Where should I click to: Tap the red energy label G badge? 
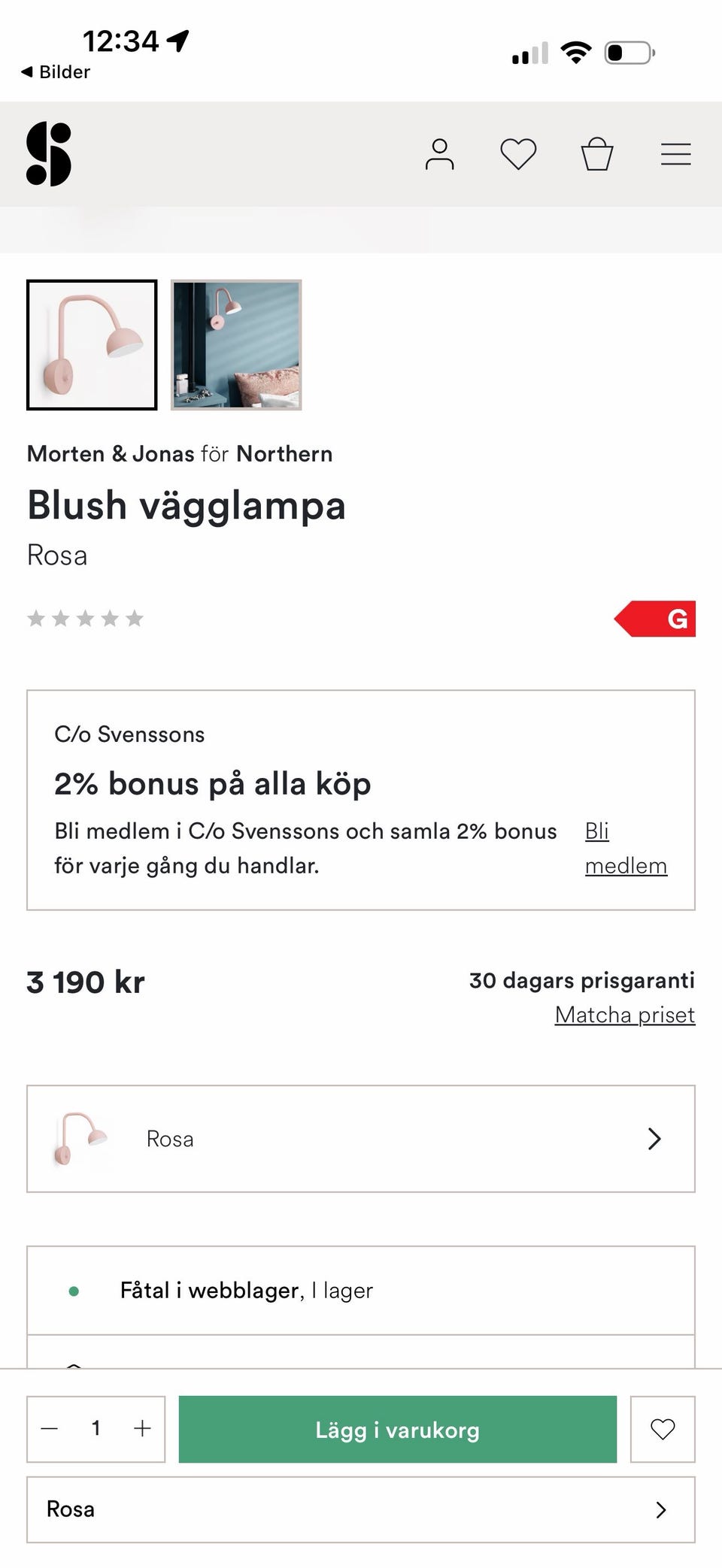656,619
